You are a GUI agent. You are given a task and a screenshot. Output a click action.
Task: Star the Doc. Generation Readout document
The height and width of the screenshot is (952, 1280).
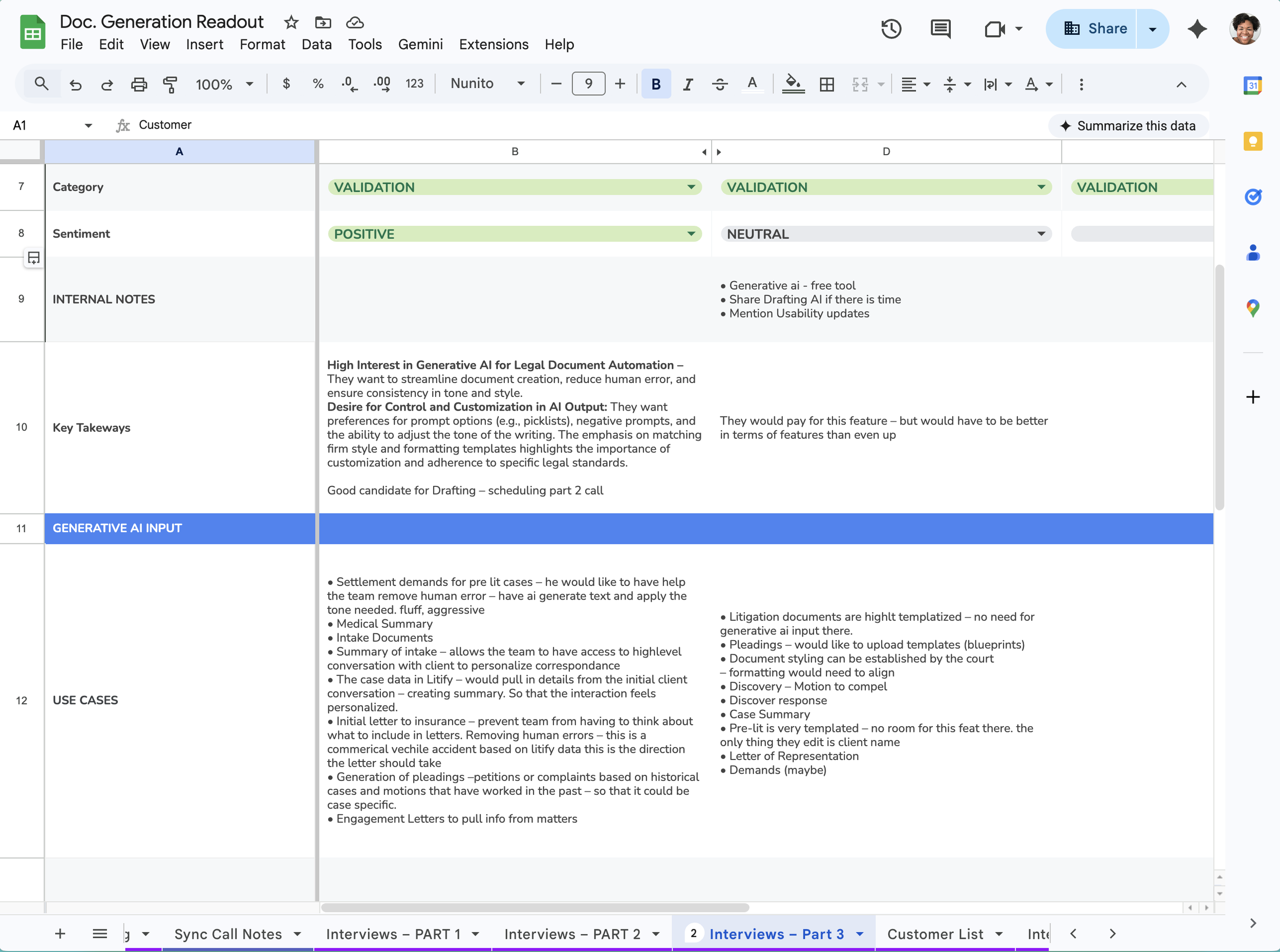[291, 23]
